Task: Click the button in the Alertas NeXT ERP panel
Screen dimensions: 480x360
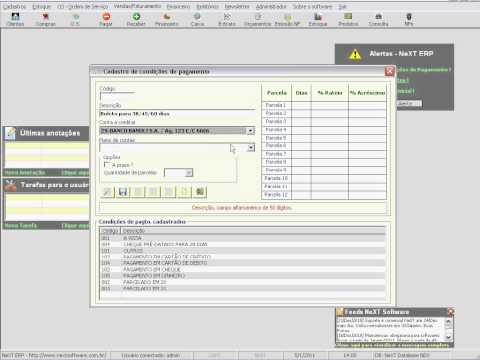Action: (409, 104)
